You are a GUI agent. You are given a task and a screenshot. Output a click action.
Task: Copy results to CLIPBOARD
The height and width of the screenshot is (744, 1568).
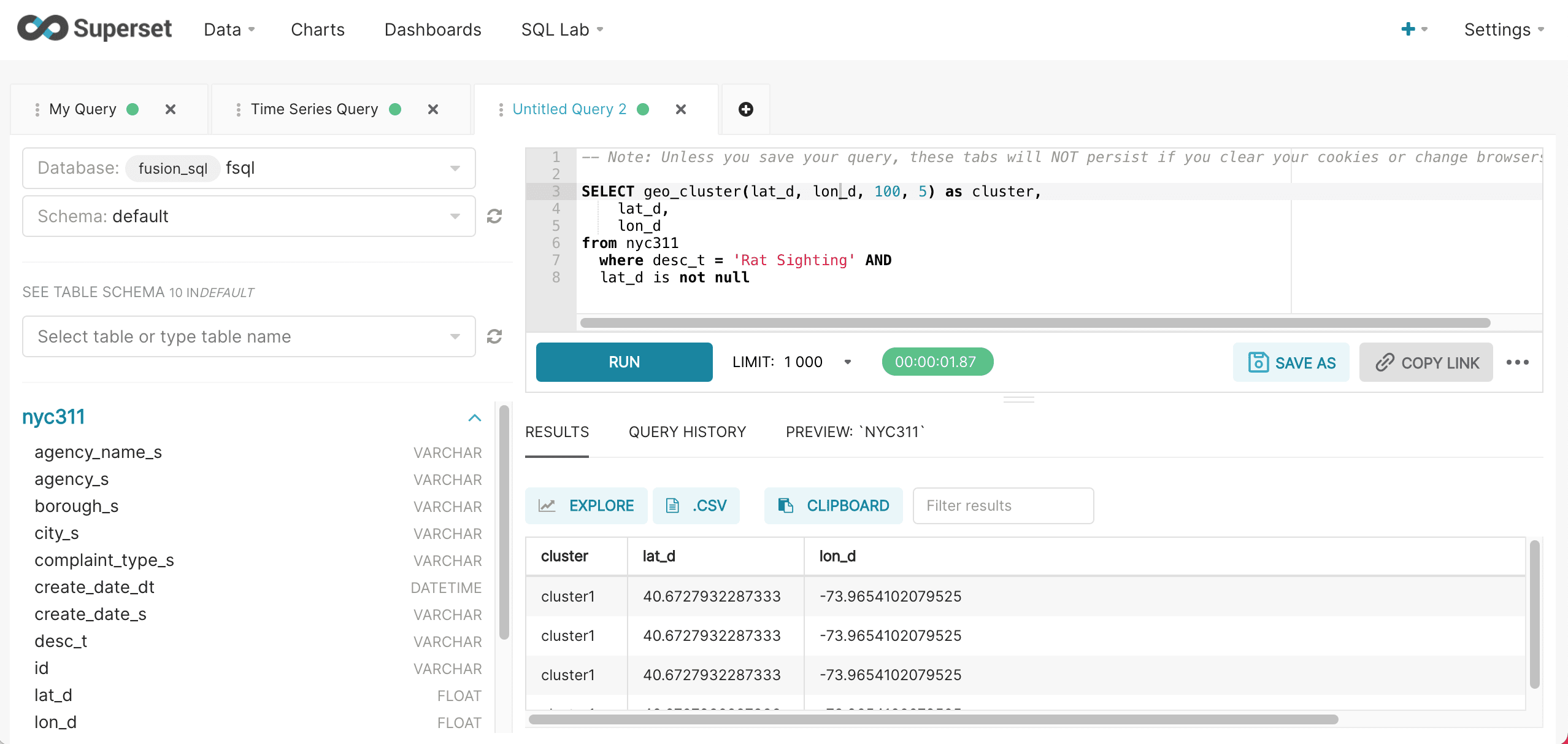834,506
